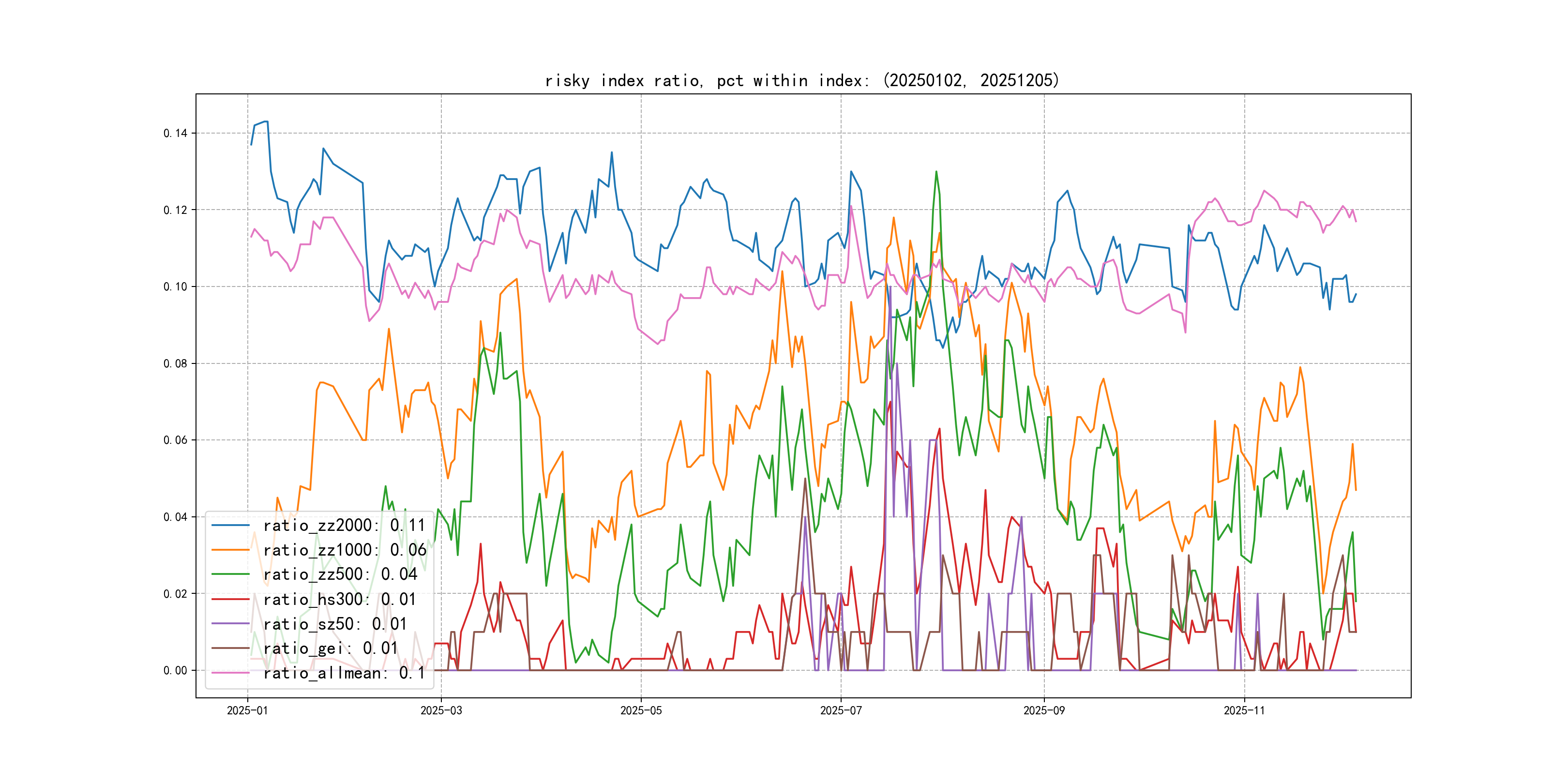Click the 0.08 y-axis tick label
Screen dimensions: 1568x784
(175, 363)
